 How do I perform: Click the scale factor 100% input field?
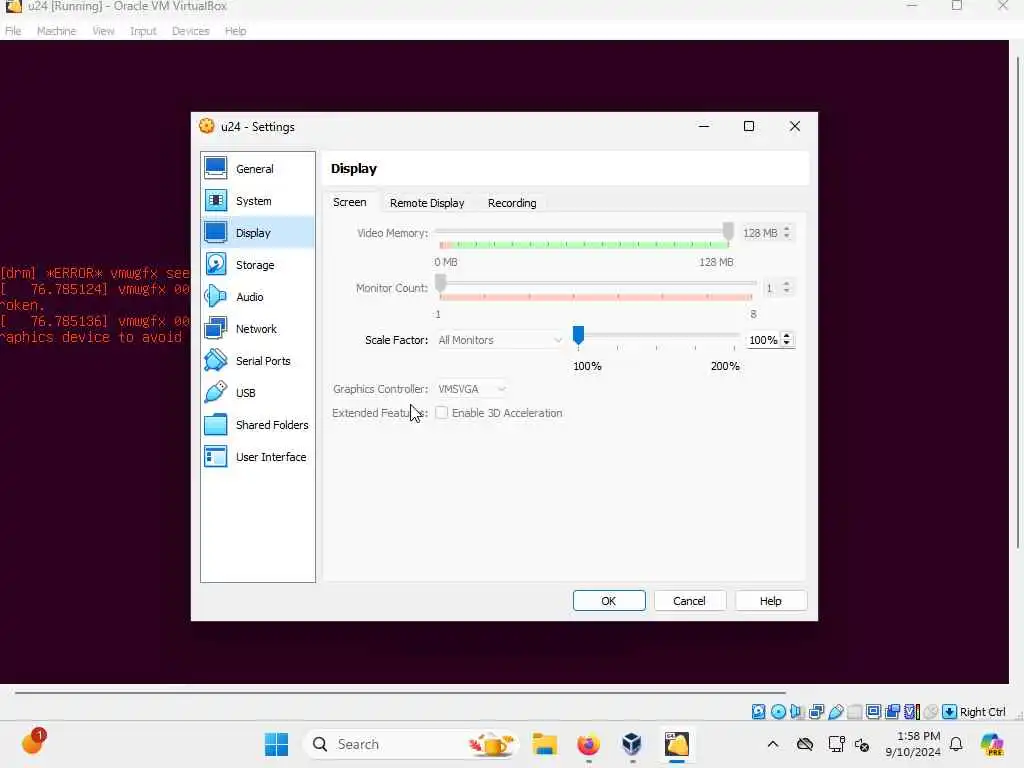(x=763, y=340)
